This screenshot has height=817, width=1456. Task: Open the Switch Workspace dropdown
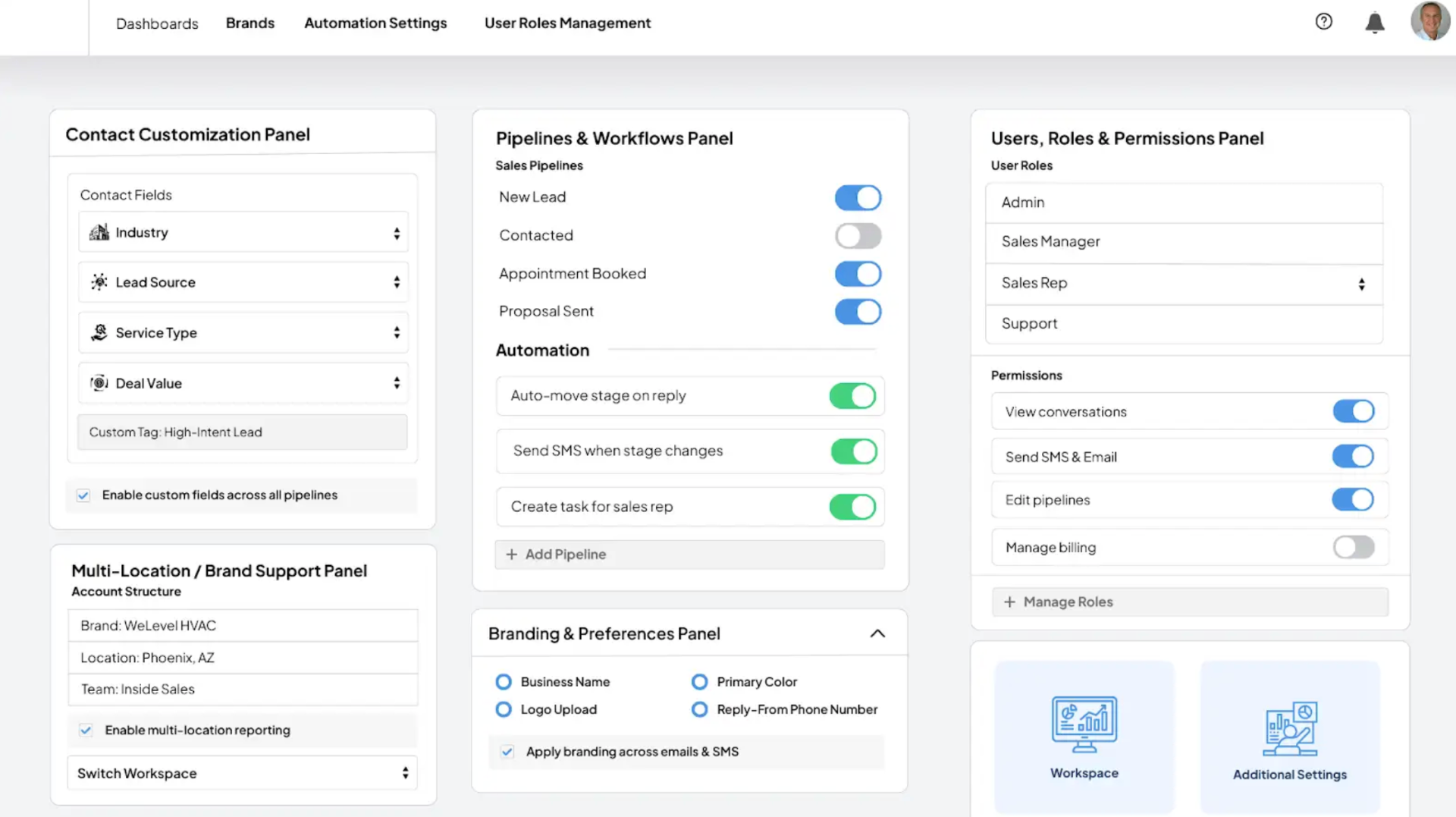[243, 773]
